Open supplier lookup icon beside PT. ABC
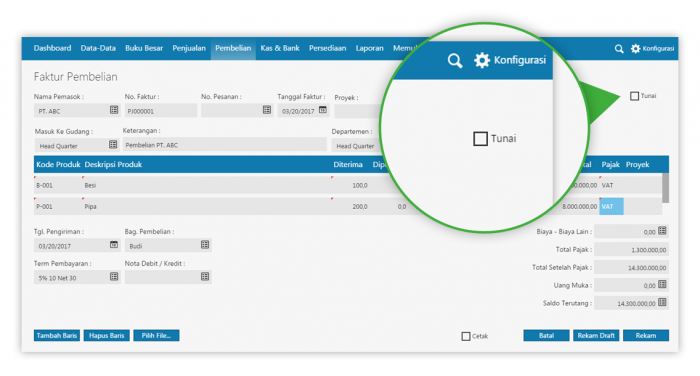Image resolution: width=700 pixels, height=376 pixels. coord(114,110)
